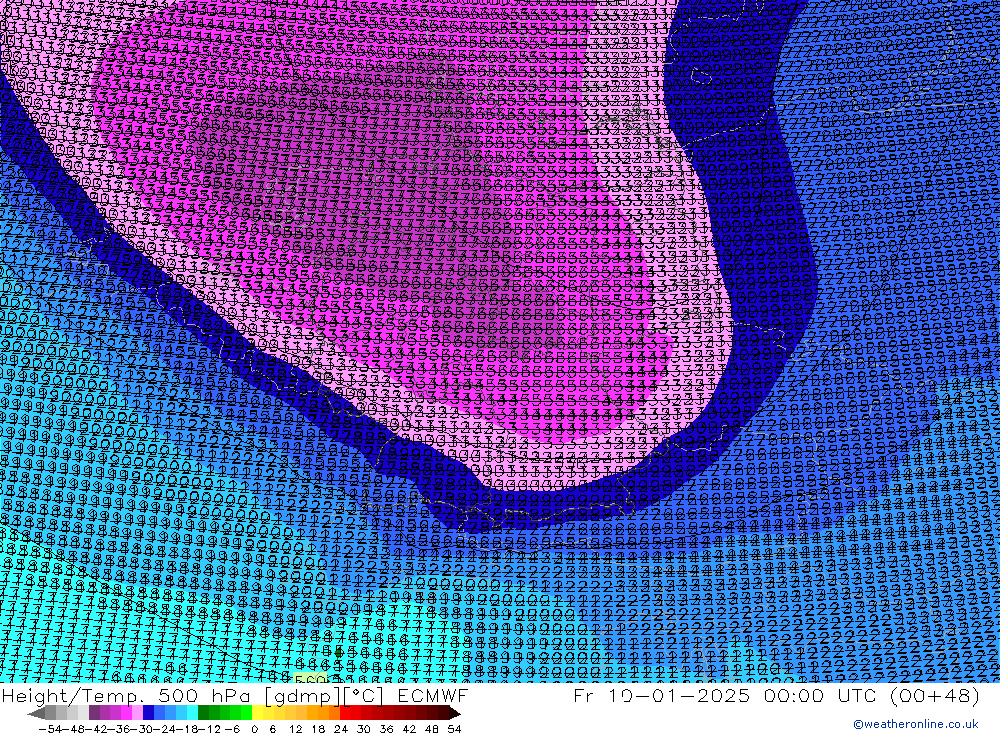
Task: Click the right dark-red arrow end of legend
Action: click(x=454, y=714)
